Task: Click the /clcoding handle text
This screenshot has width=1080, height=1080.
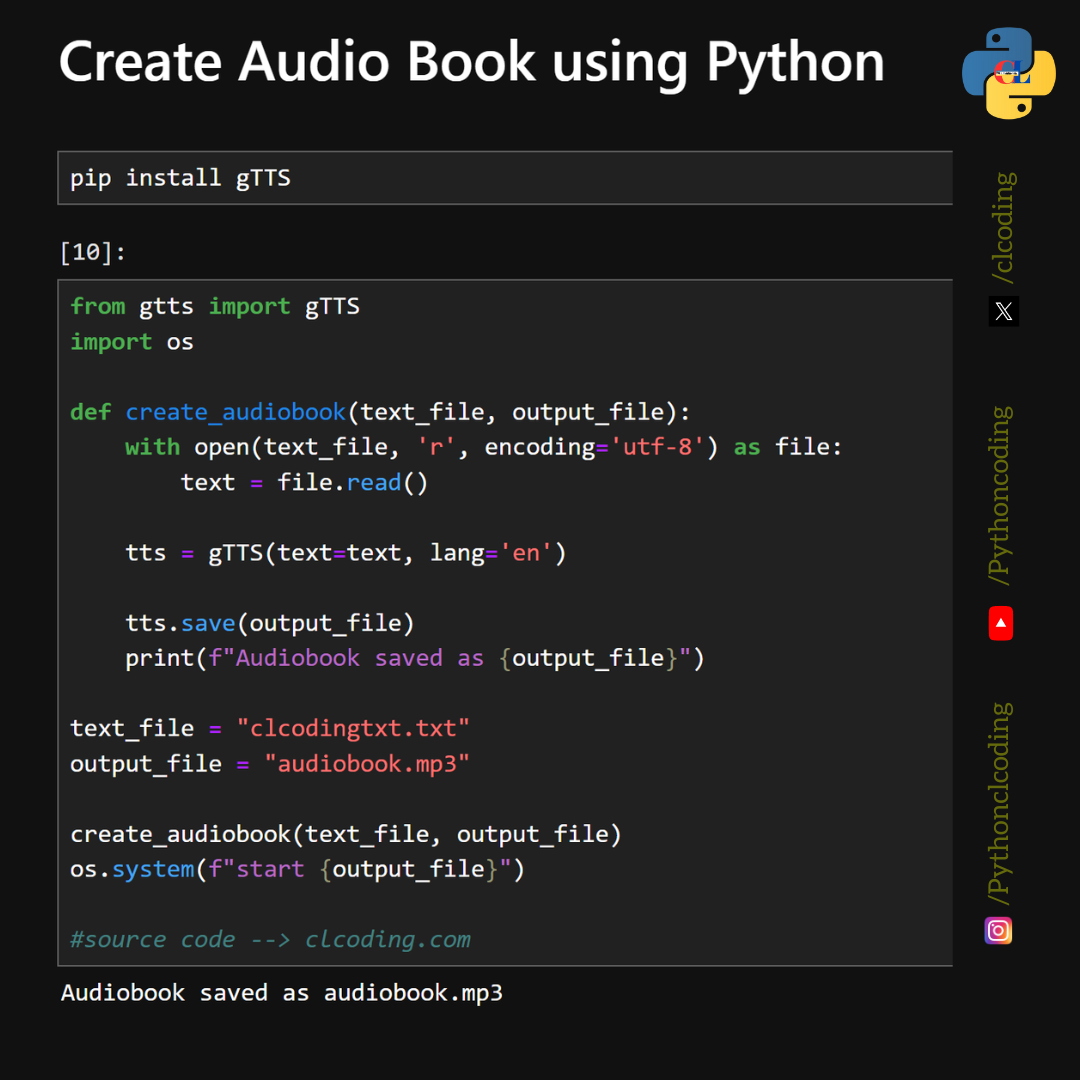Action: (1003, 227)
